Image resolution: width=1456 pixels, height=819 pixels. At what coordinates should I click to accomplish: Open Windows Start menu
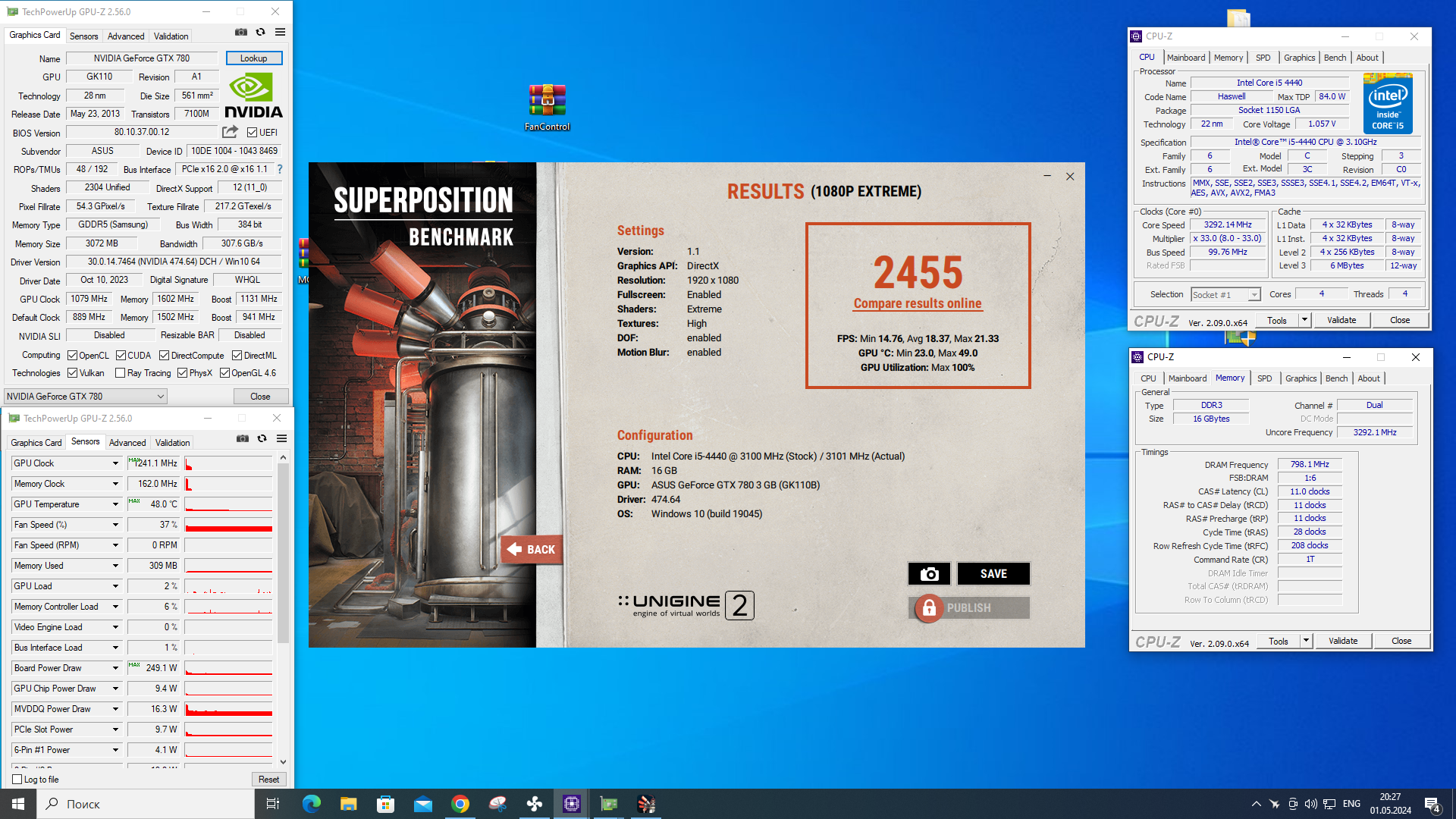click(18, 804)
